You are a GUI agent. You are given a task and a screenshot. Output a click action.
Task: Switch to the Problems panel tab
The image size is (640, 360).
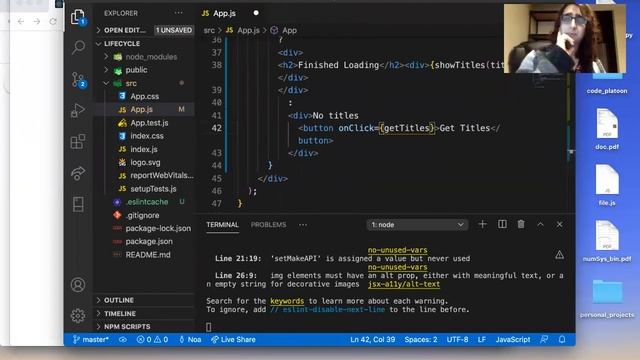(x=268, y=224)
